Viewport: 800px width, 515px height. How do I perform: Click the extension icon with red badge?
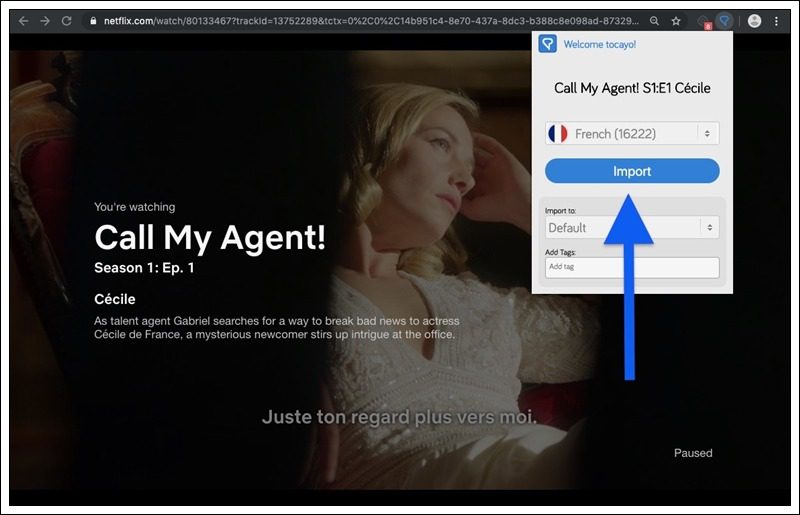click(x=704, y=21)
